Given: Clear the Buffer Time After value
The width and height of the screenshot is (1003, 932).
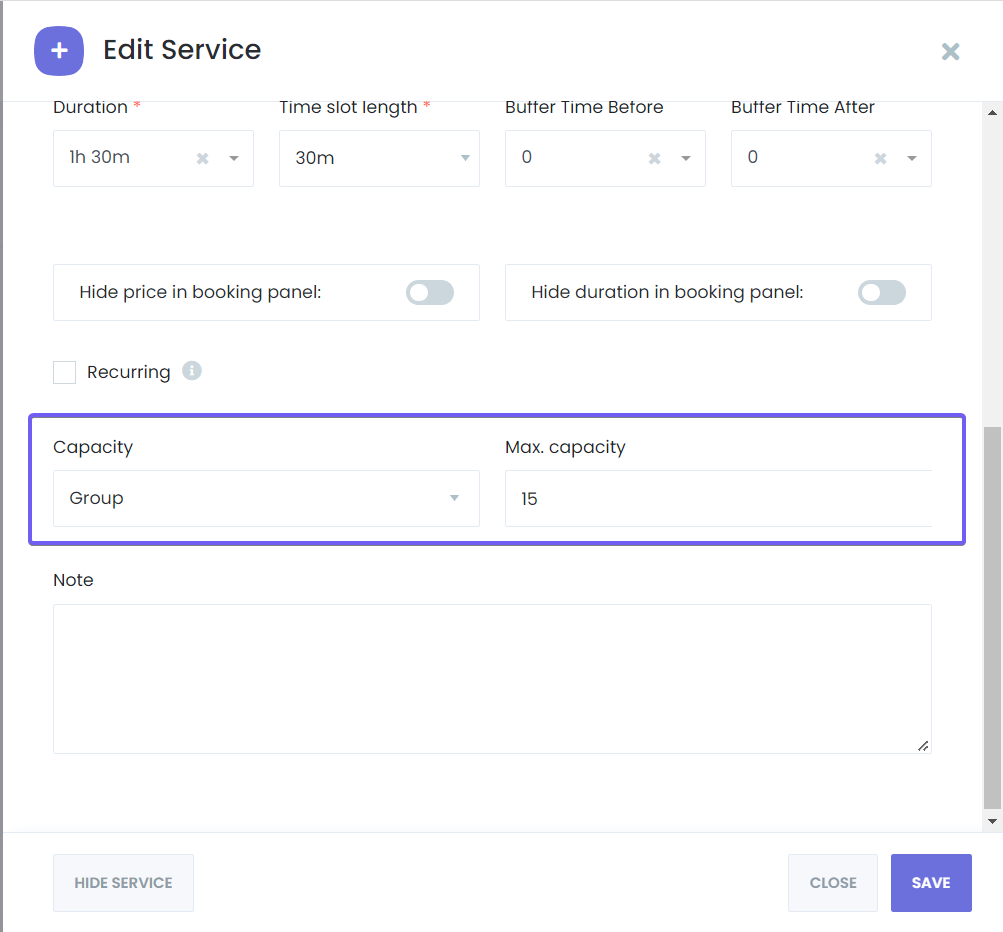Looking at the screenshot, I should click(879, 158).
